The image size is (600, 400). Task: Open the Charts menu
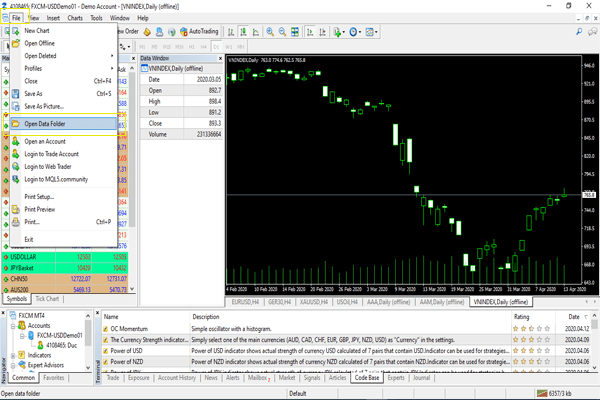(75, 18)
